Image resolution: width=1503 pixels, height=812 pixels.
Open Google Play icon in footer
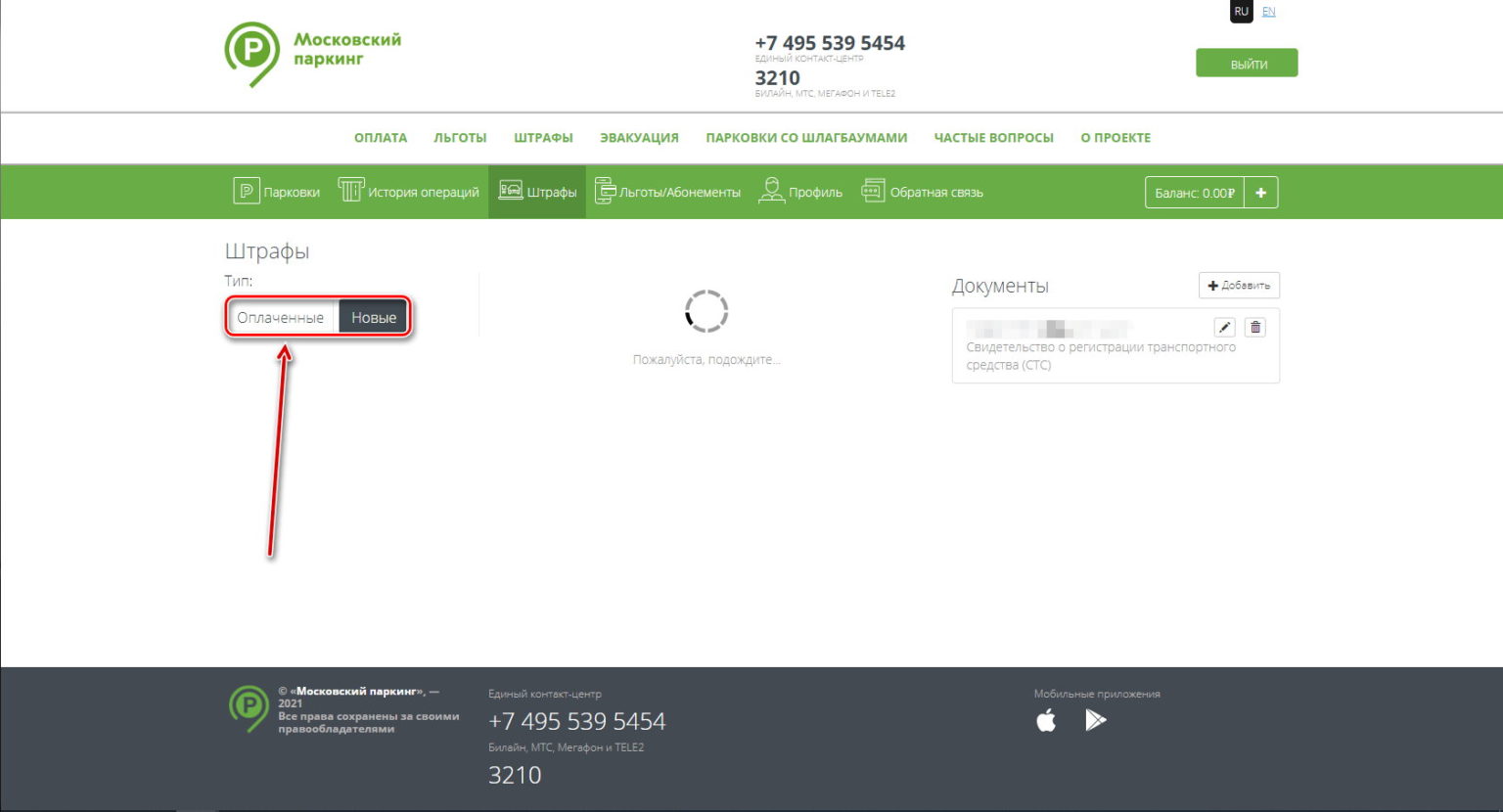[x=1096, y=721]
